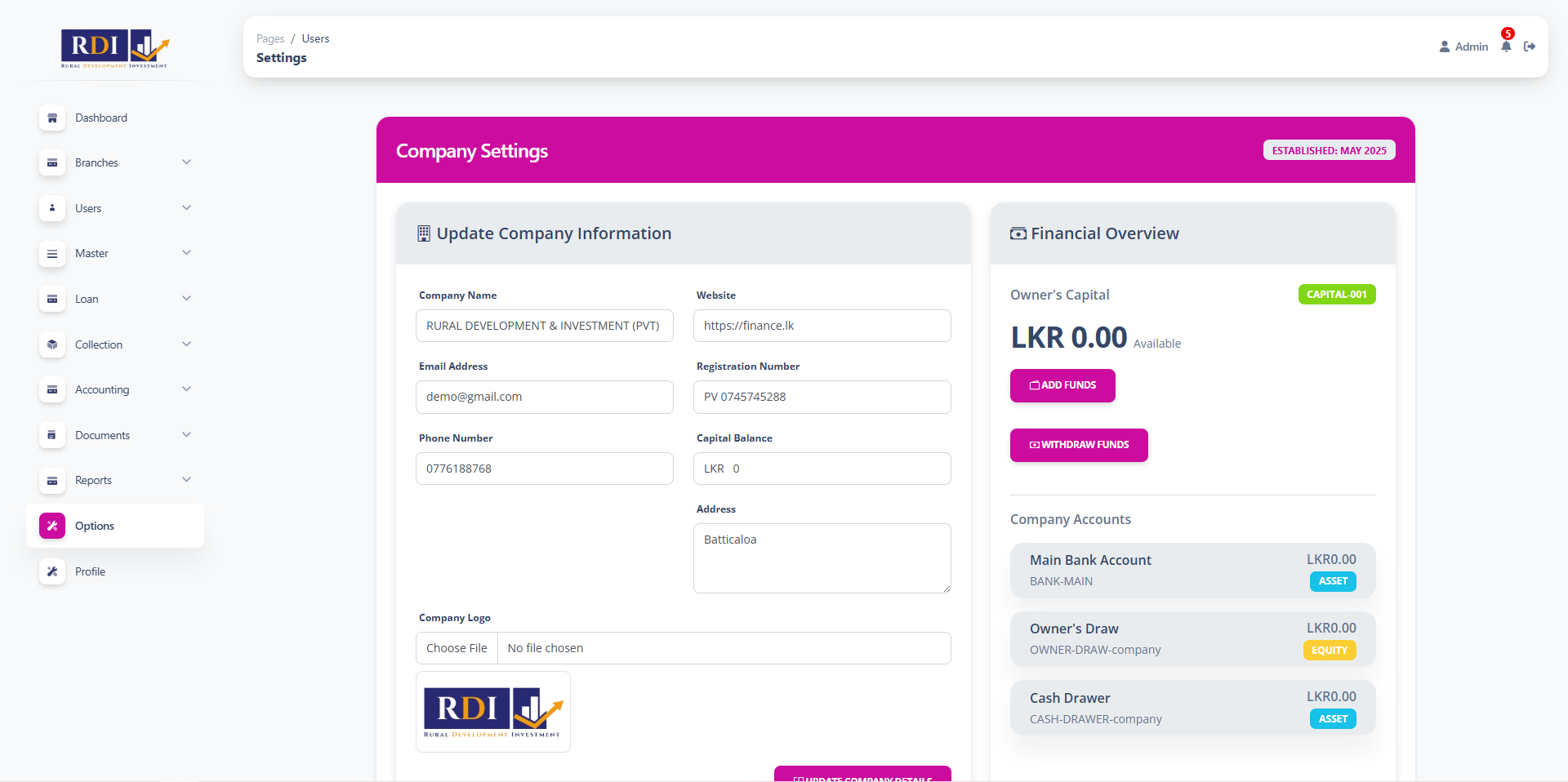
Task: Click the Collection box icon
Action: coord(52,344)
